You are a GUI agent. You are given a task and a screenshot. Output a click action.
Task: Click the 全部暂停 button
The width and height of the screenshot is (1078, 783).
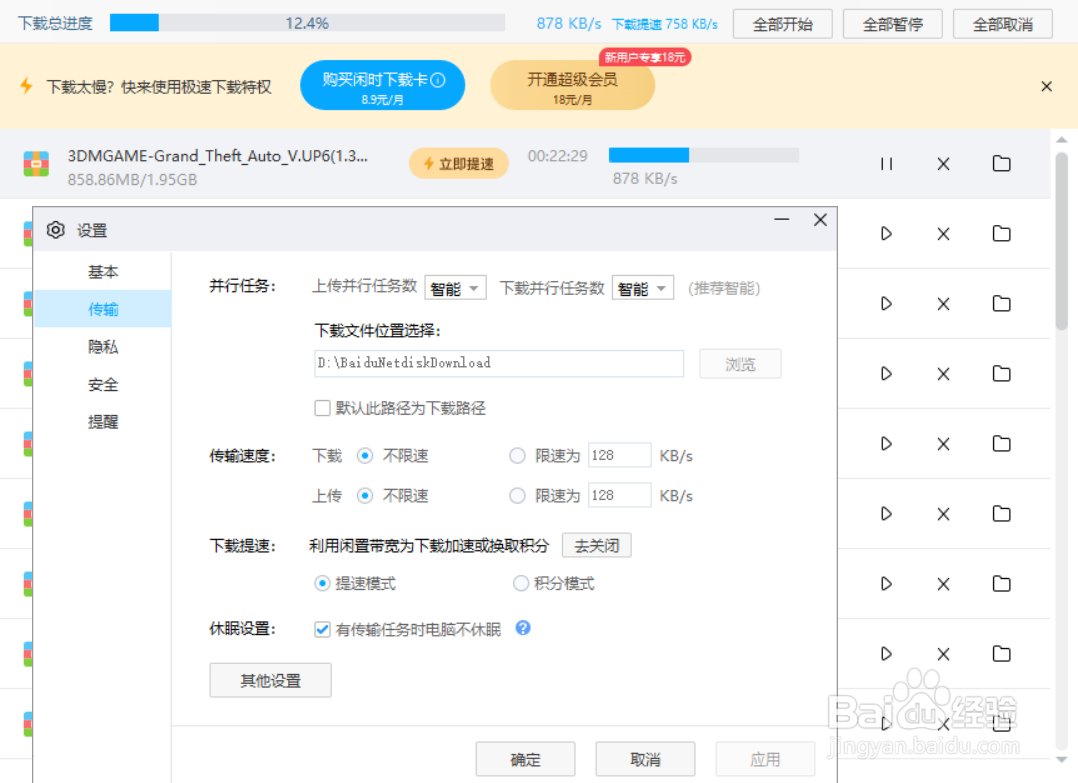(893, 24)
